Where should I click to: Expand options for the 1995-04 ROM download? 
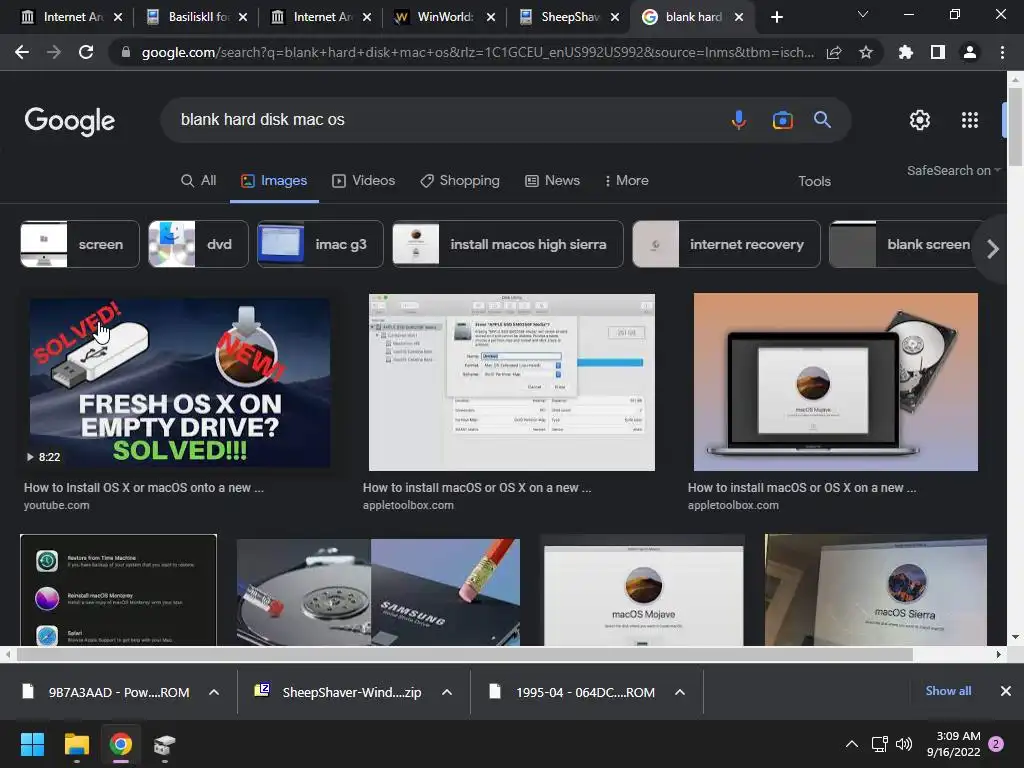point(680,692)
